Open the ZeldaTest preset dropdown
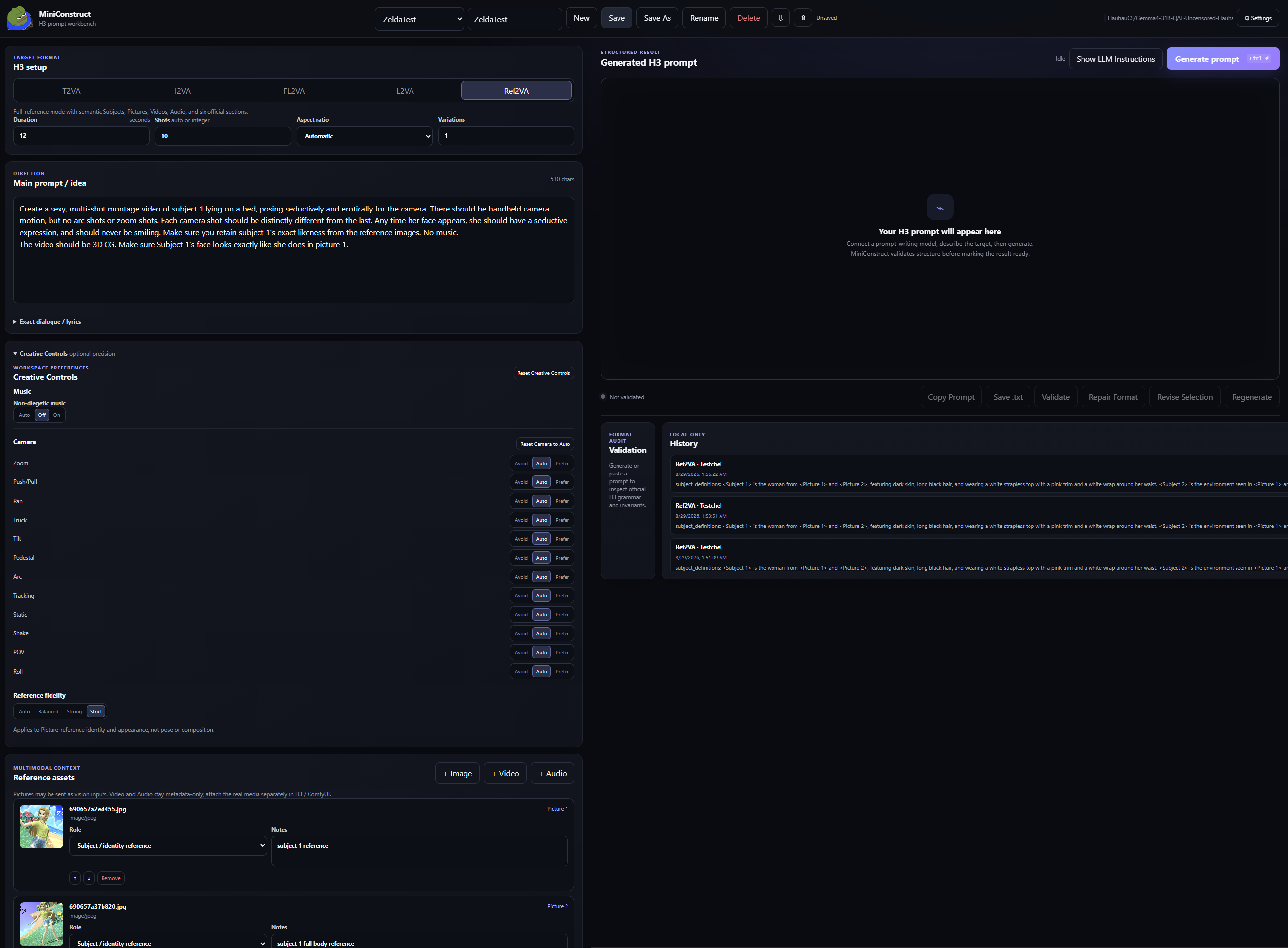Image resolution: width=1288 pixels, height=948 pixels. point(419,19)
